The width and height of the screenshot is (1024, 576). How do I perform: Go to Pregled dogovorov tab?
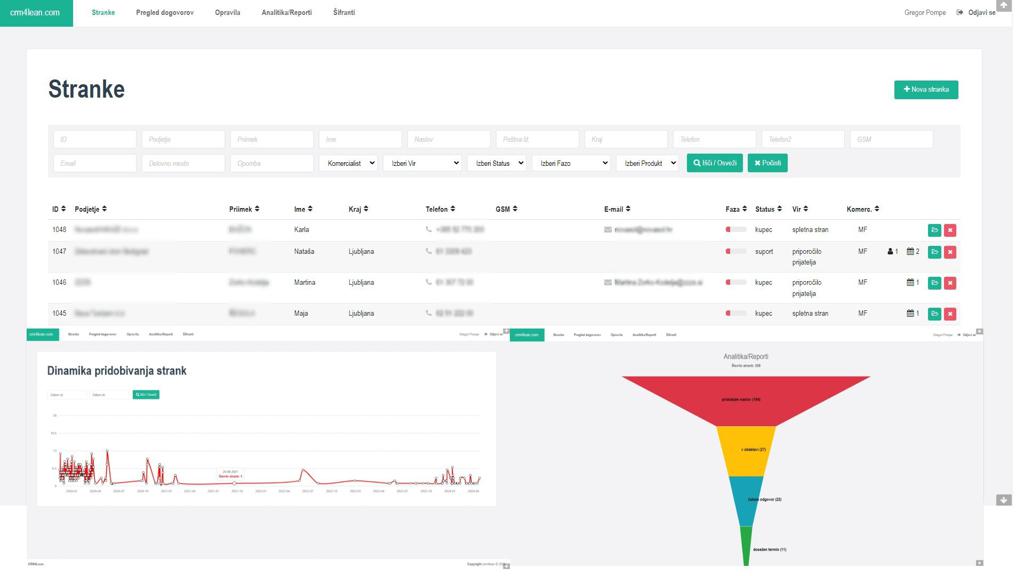[x=165, y=12]
